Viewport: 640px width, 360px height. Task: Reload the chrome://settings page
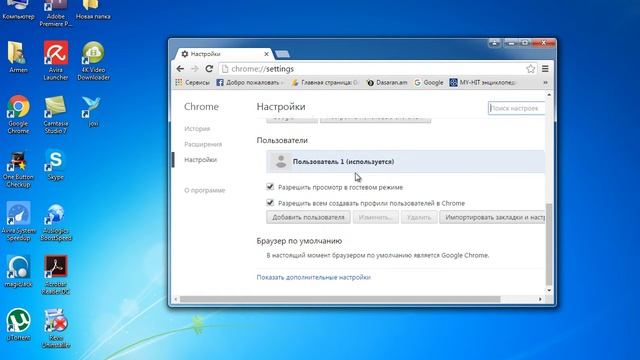pos(209,69)
